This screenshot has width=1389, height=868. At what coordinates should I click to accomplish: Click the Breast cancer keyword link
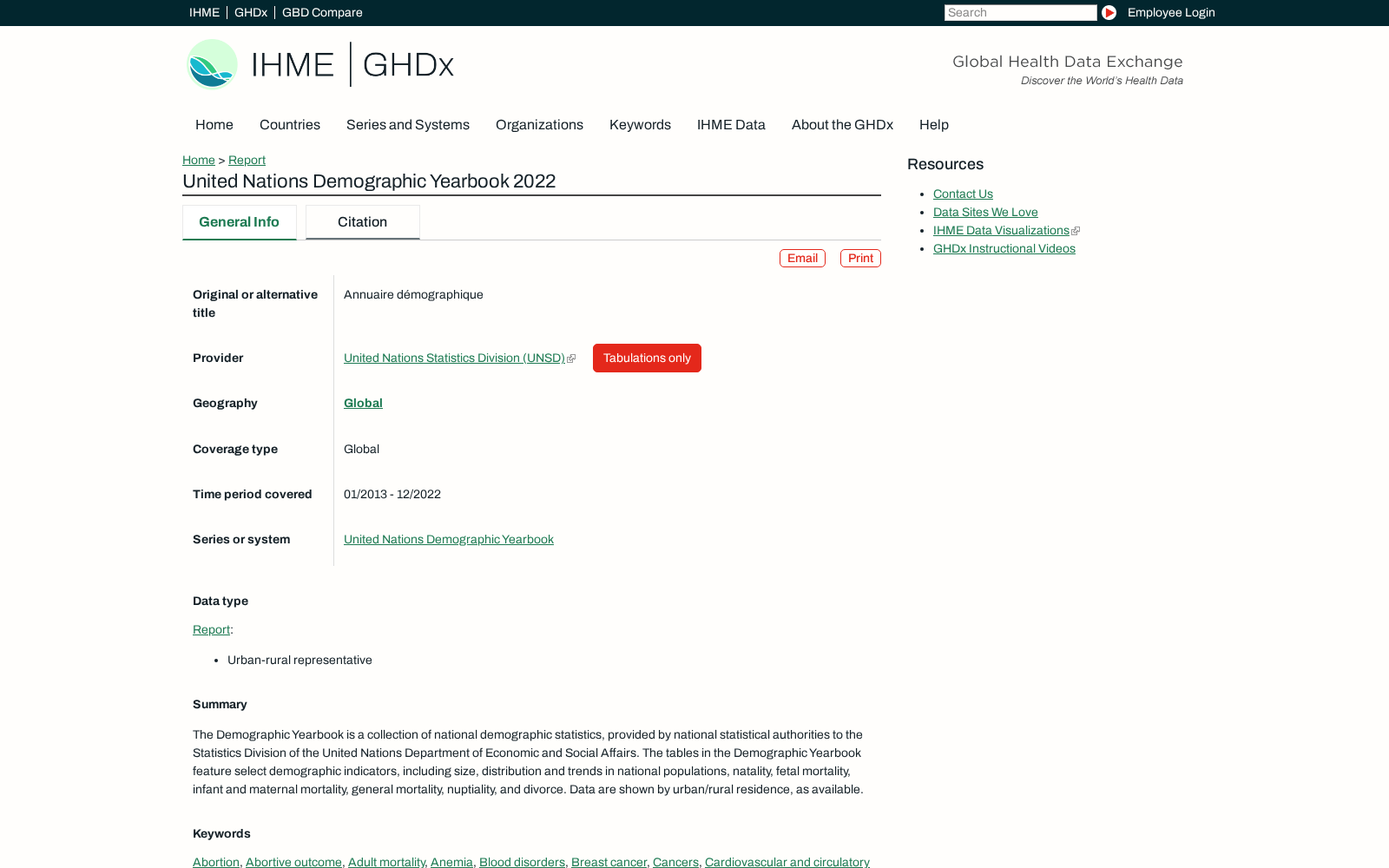coord(609,862)
